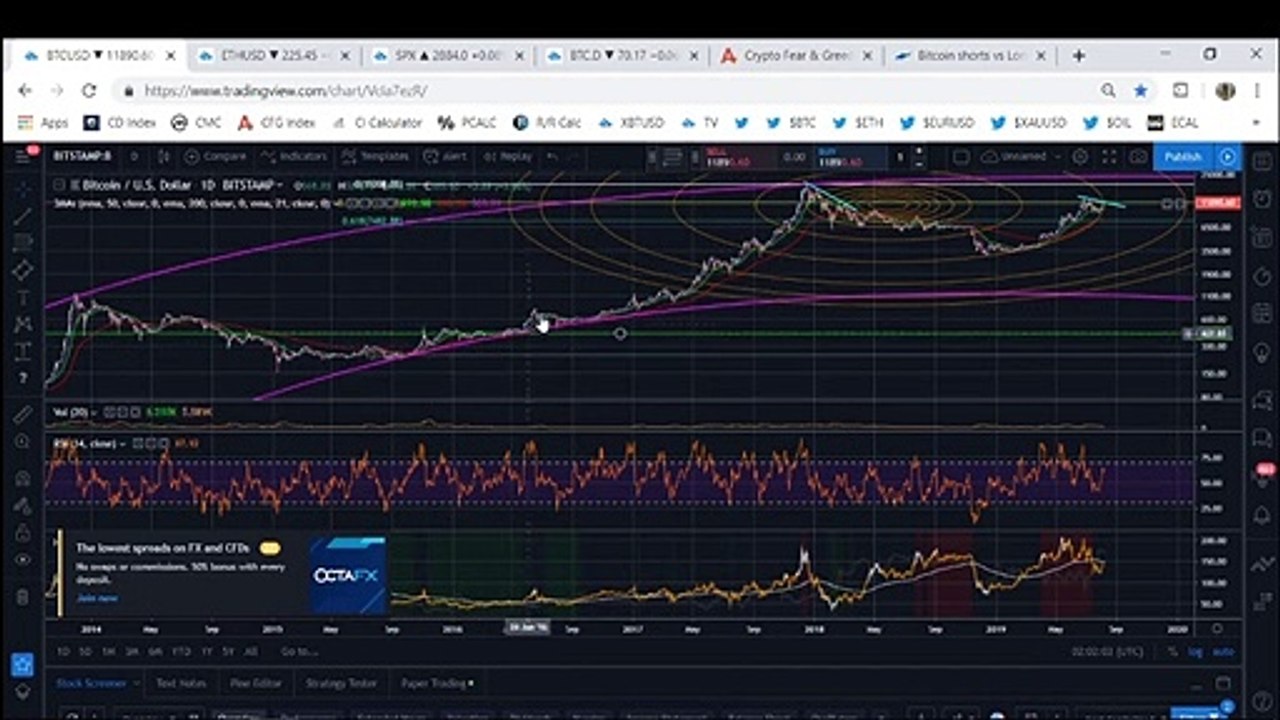
Task: Open the layout selection square icon
Action: [x=961, y=157]
